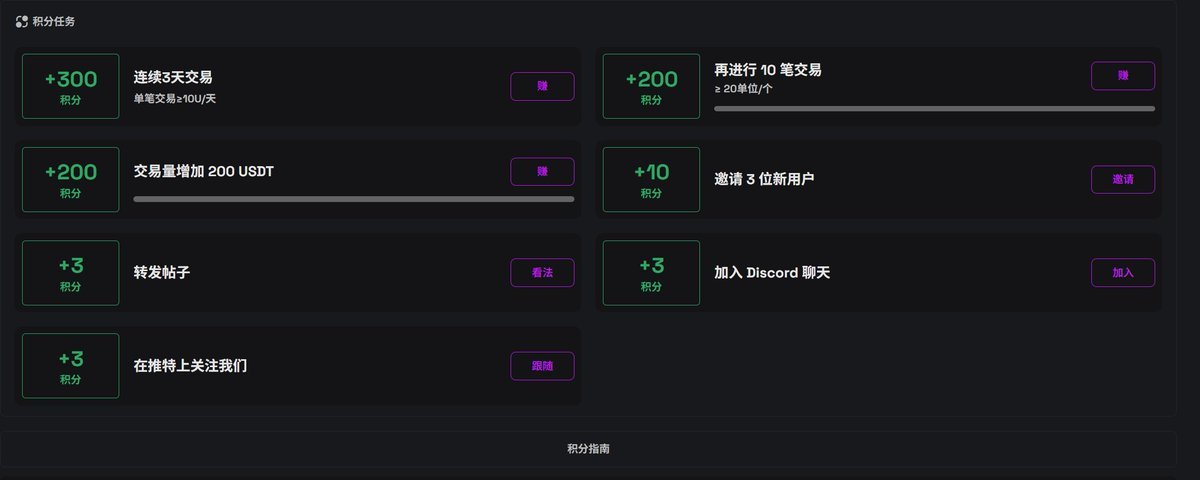This screenshot has height=480, width=1200.
Task: Select 赚 beside 交易量增加 200 USDT
Action: tap(542, 171)
